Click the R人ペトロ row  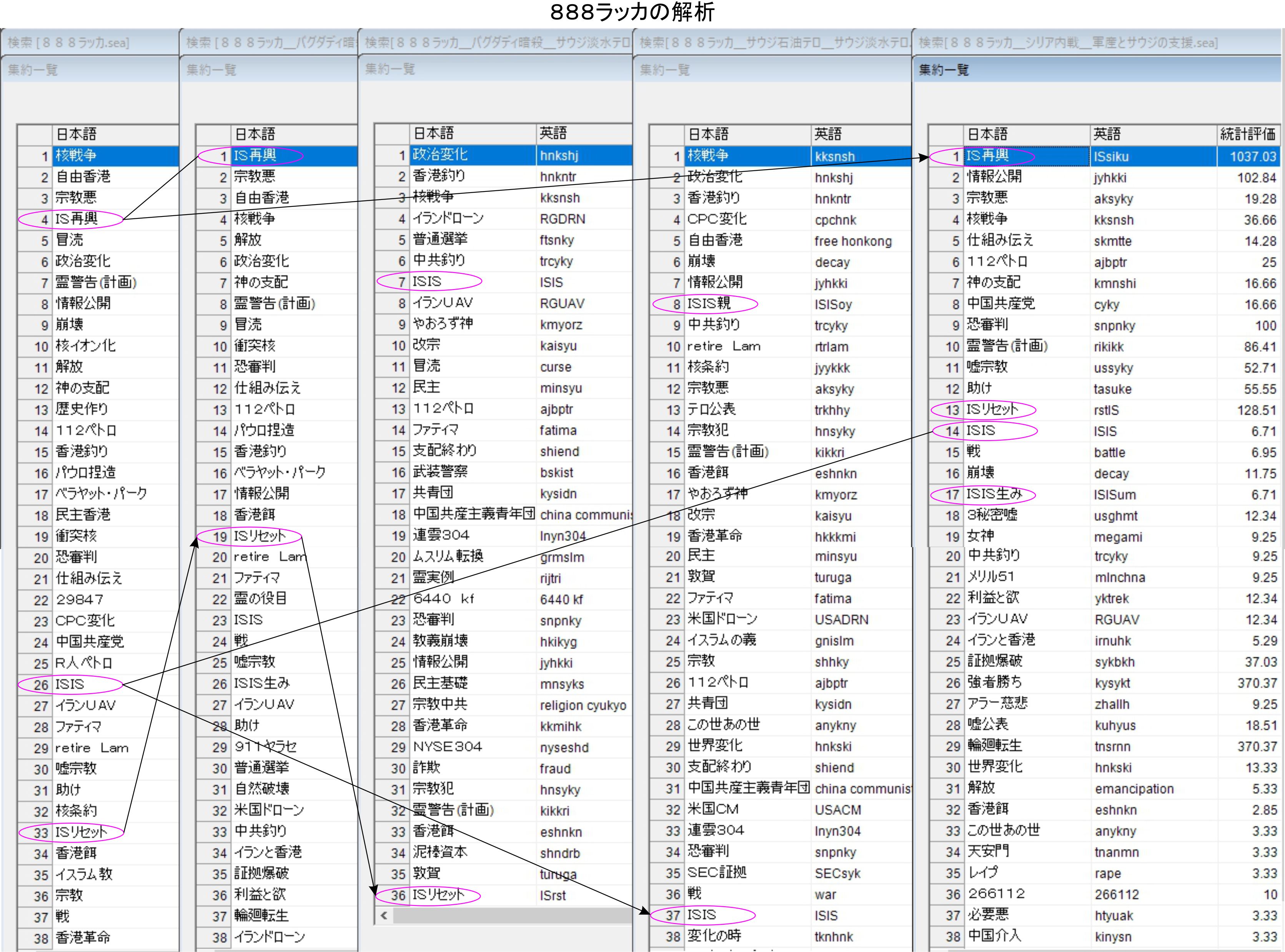coord(84,663)
